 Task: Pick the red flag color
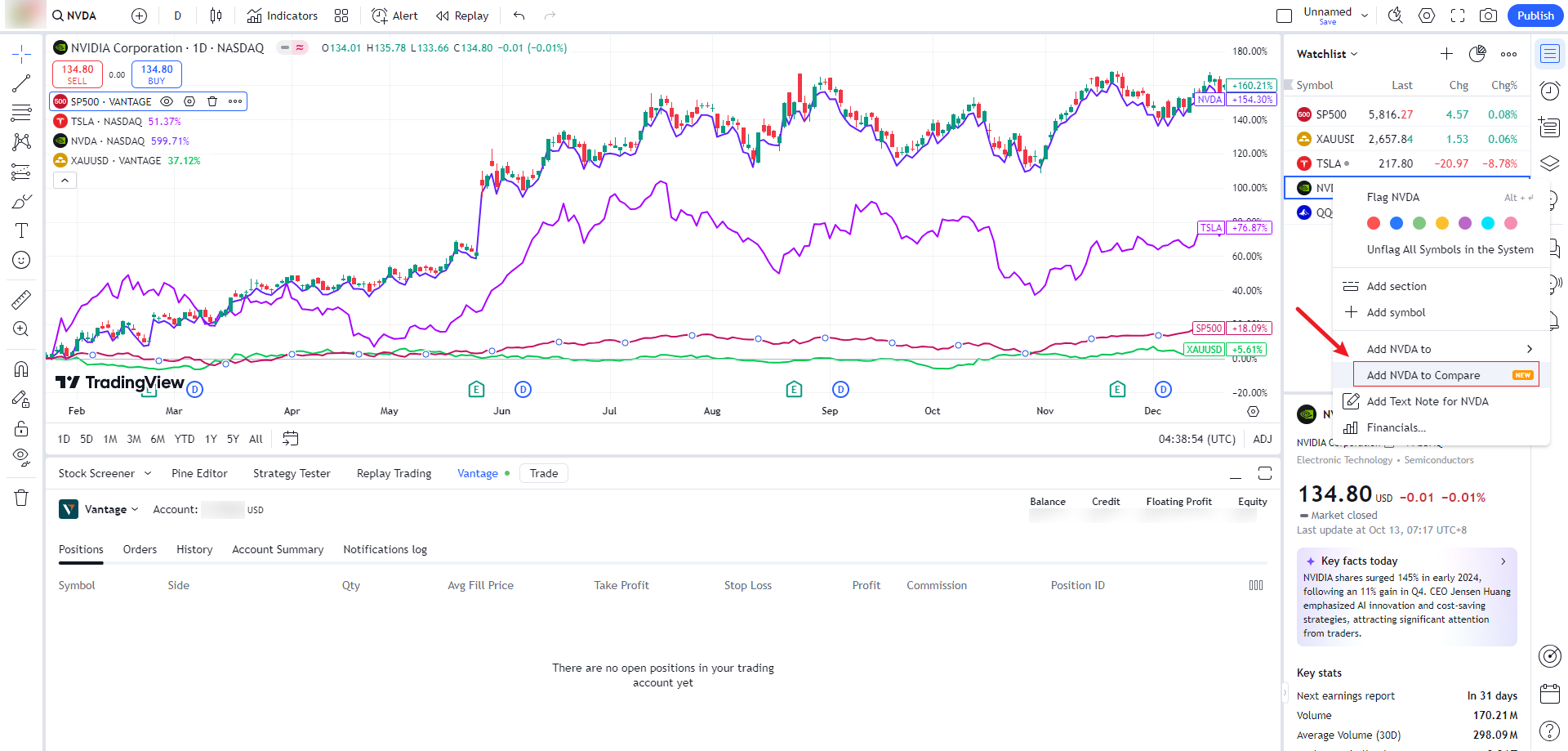coord(1374,223)
